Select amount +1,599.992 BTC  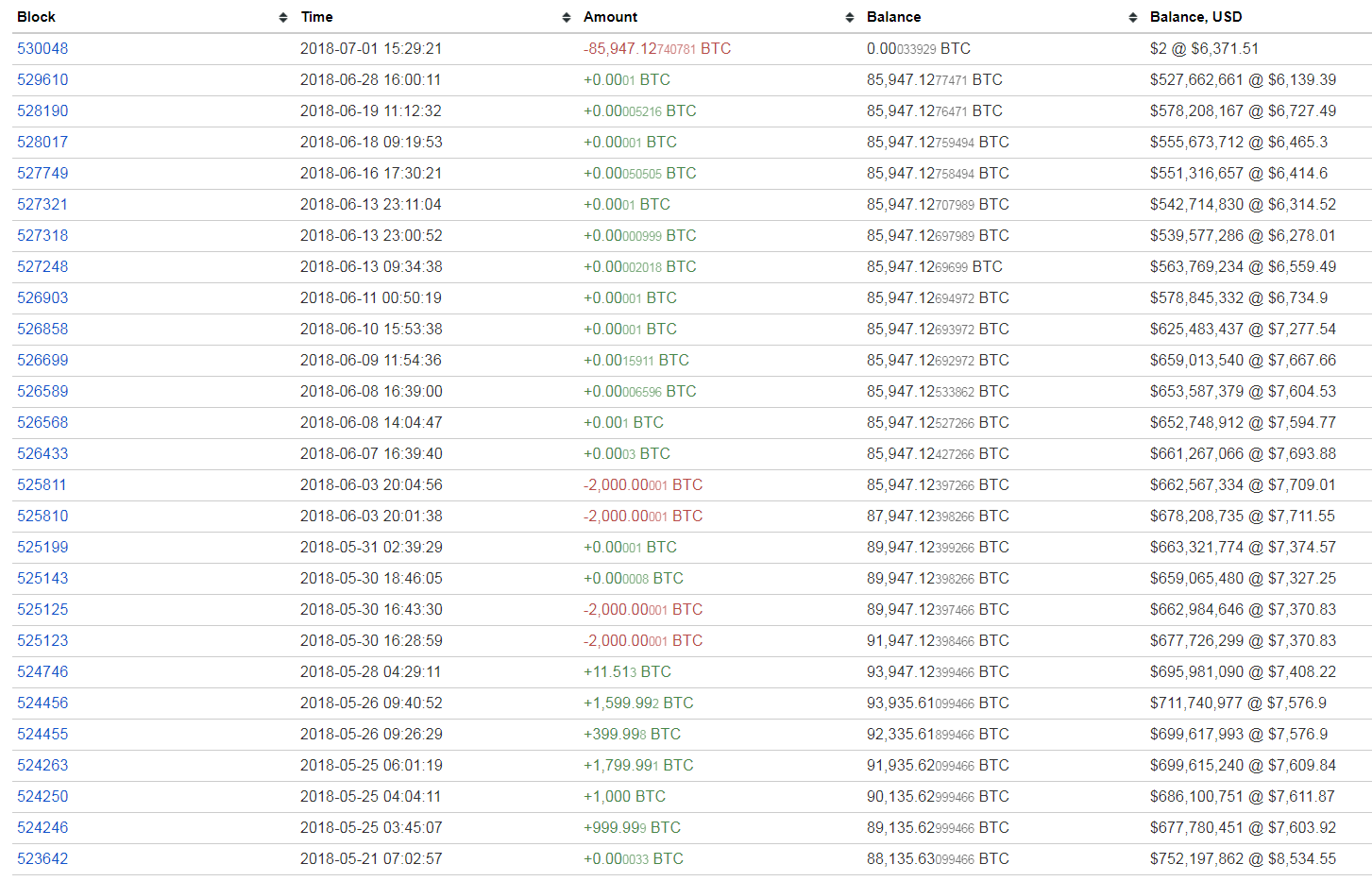tap(638, 703)
